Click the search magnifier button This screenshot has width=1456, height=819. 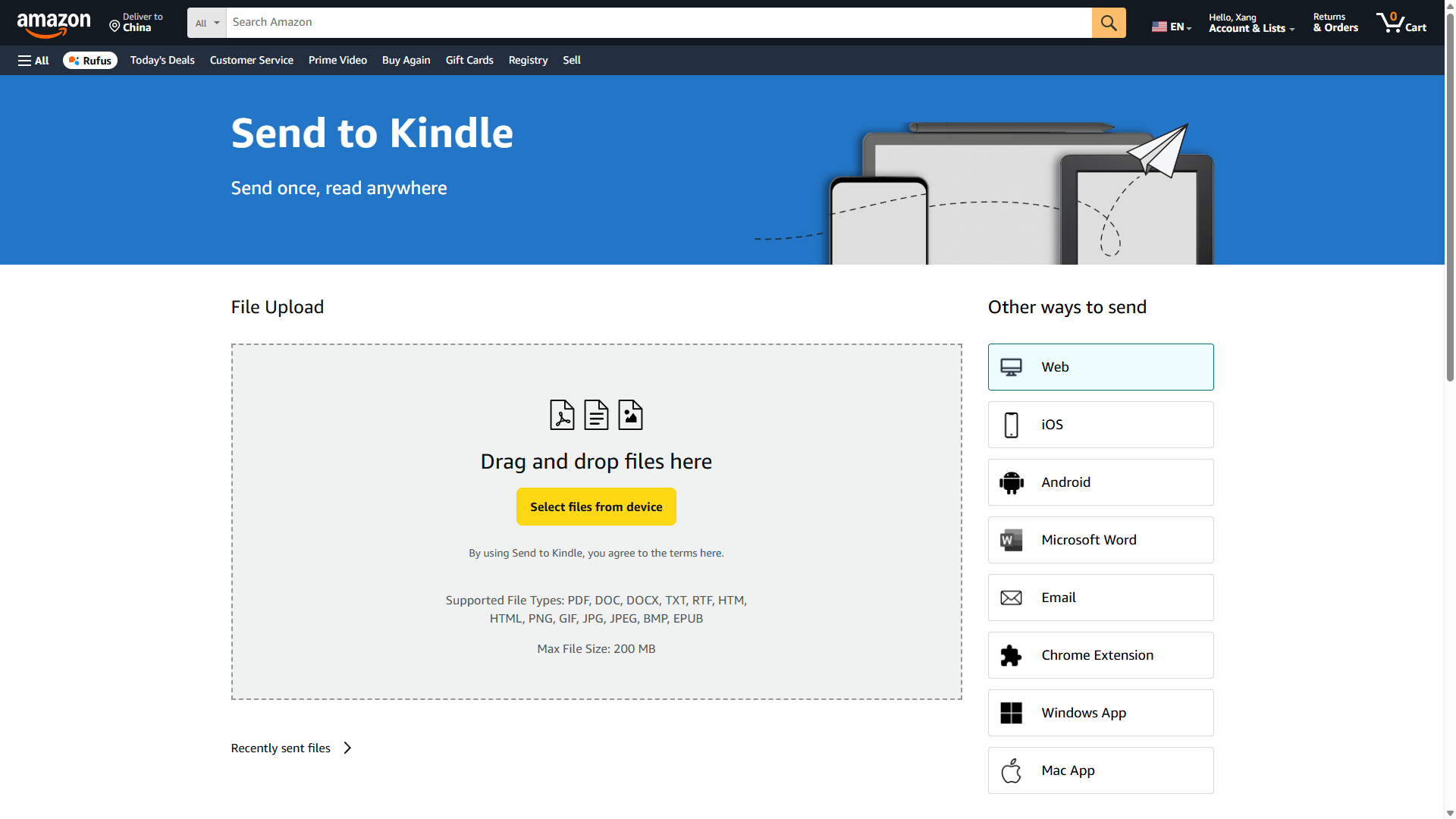1108,23
